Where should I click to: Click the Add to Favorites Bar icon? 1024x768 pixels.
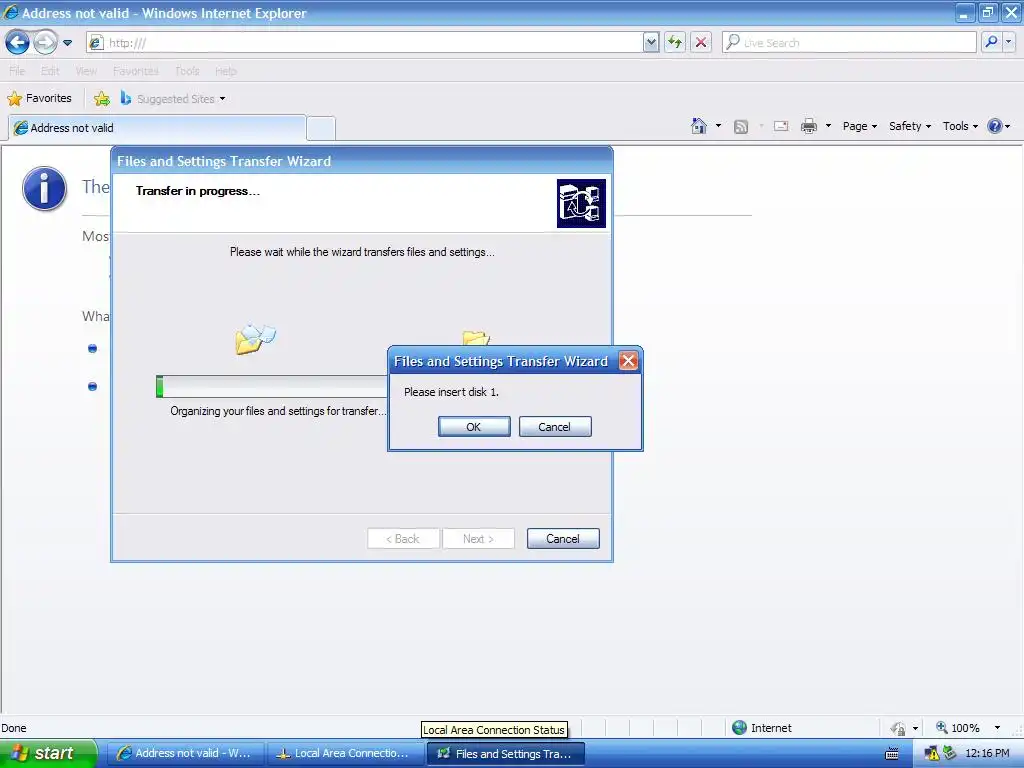102,99
